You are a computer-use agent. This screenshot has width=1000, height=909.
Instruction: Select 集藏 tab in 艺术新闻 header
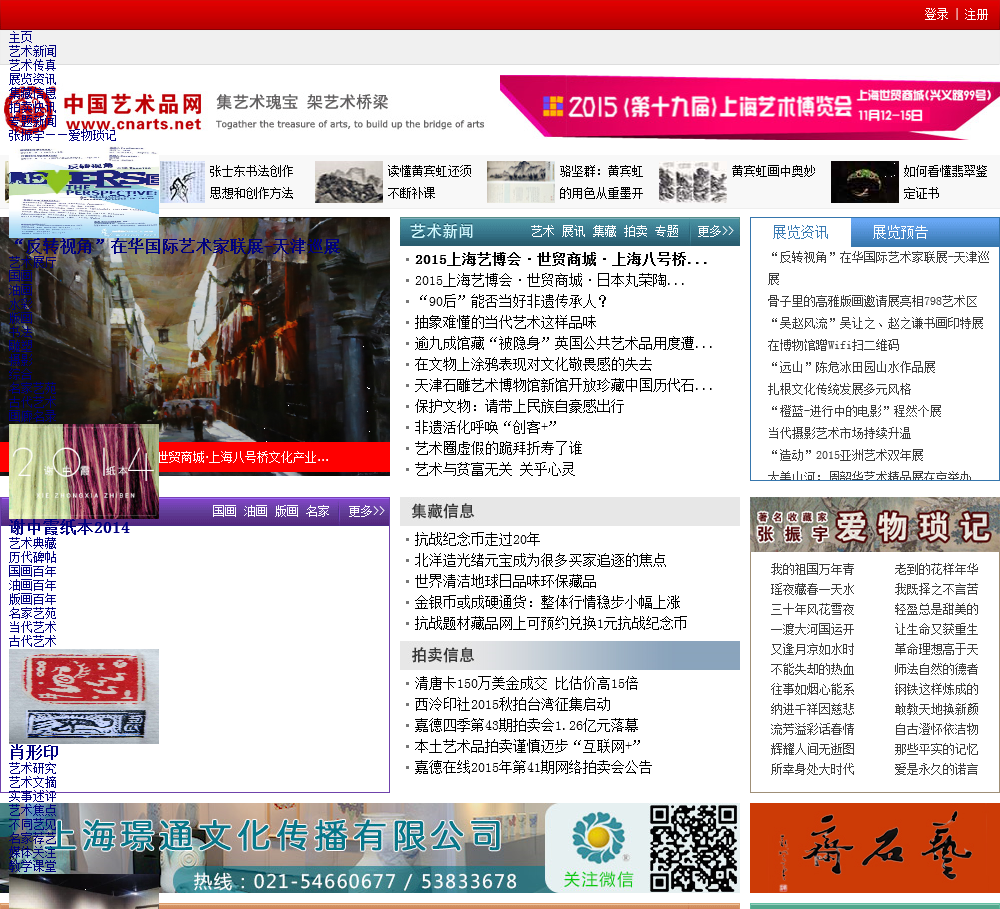tap(604, 231)
